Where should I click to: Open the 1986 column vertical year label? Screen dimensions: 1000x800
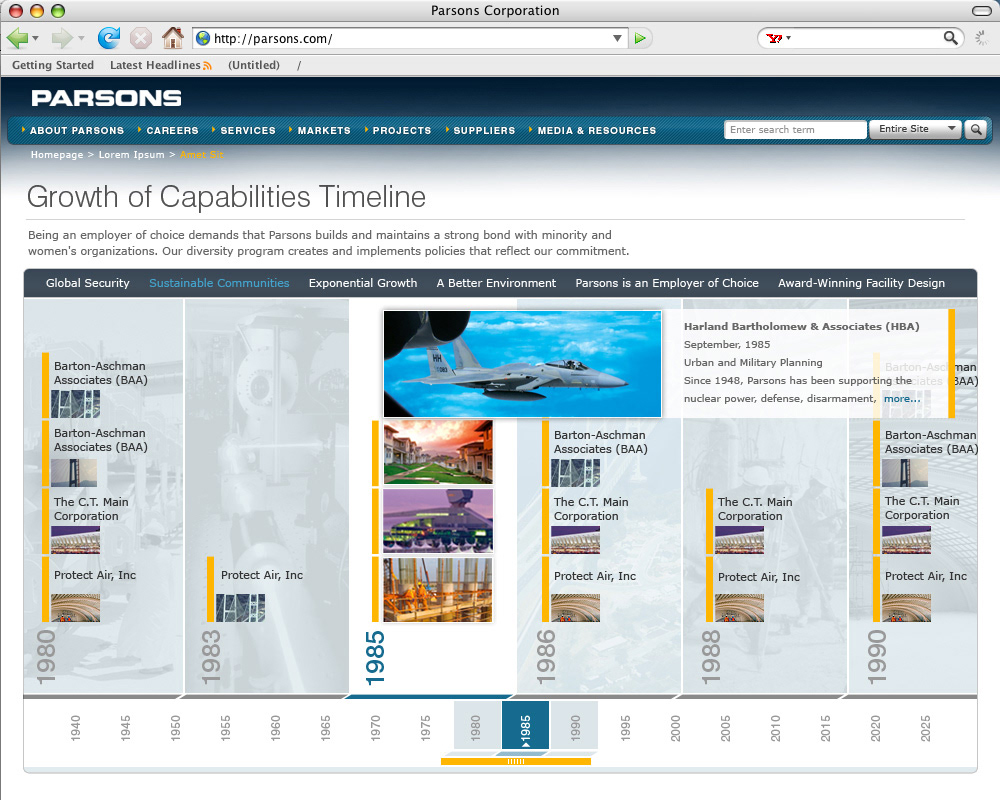[546, 657]
